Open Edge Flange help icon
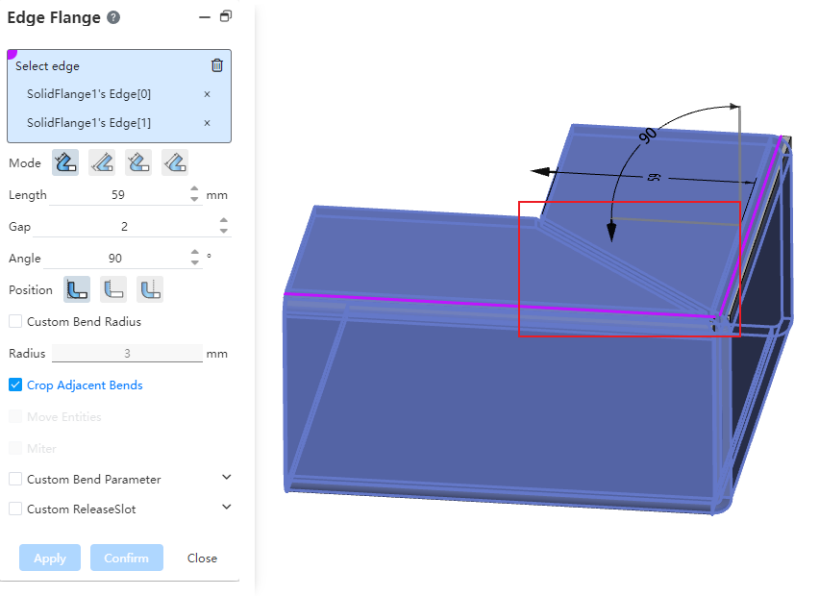 point(114,18)
